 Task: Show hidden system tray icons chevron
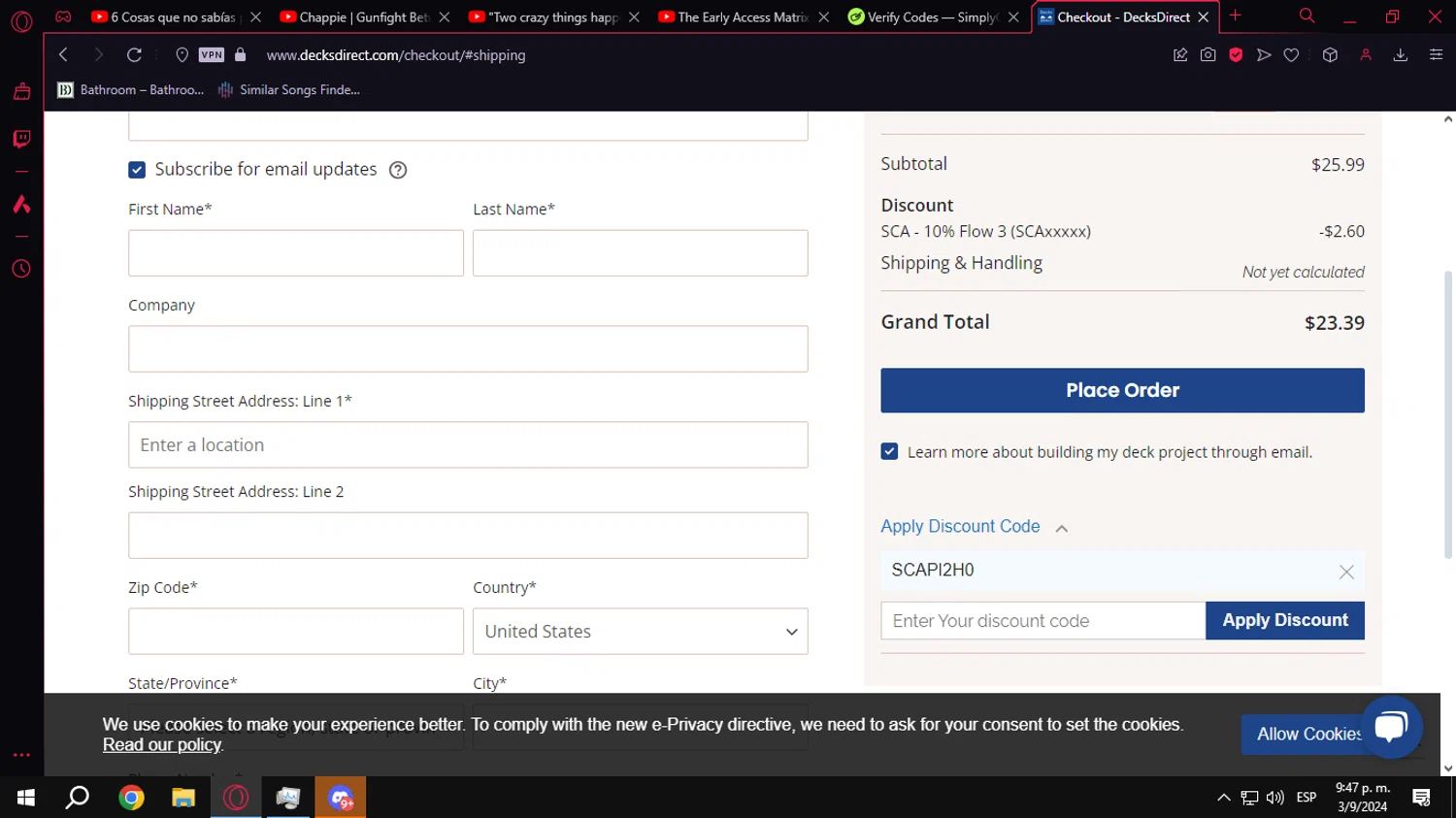[1223, 798]
